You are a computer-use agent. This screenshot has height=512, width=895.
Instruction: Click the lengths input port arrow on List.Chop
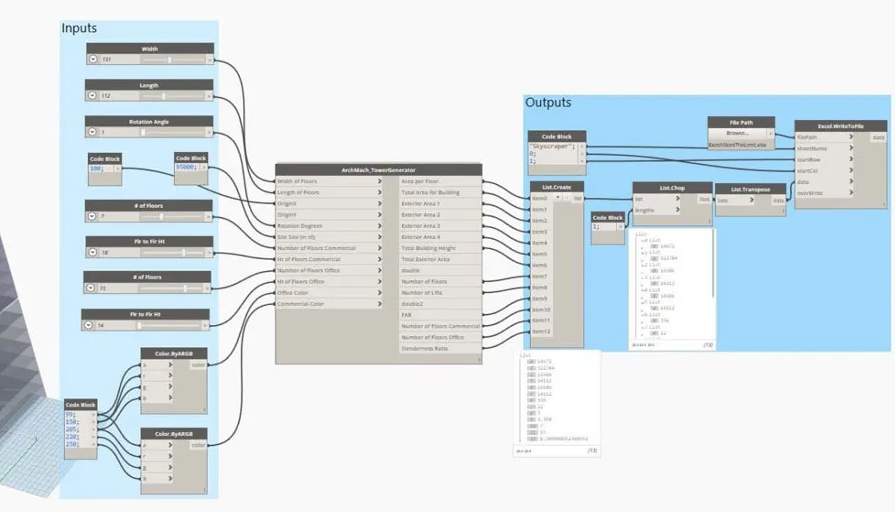coord(678,209)
